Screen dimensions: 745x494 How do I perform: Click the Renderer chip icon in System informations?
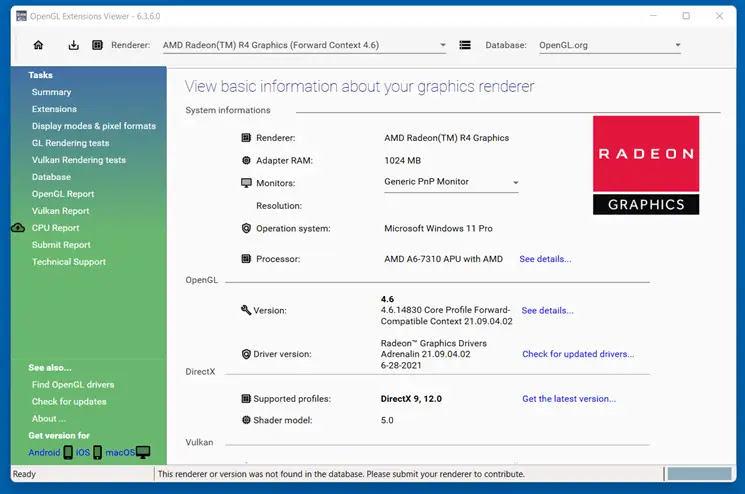[x=246, y=138]
